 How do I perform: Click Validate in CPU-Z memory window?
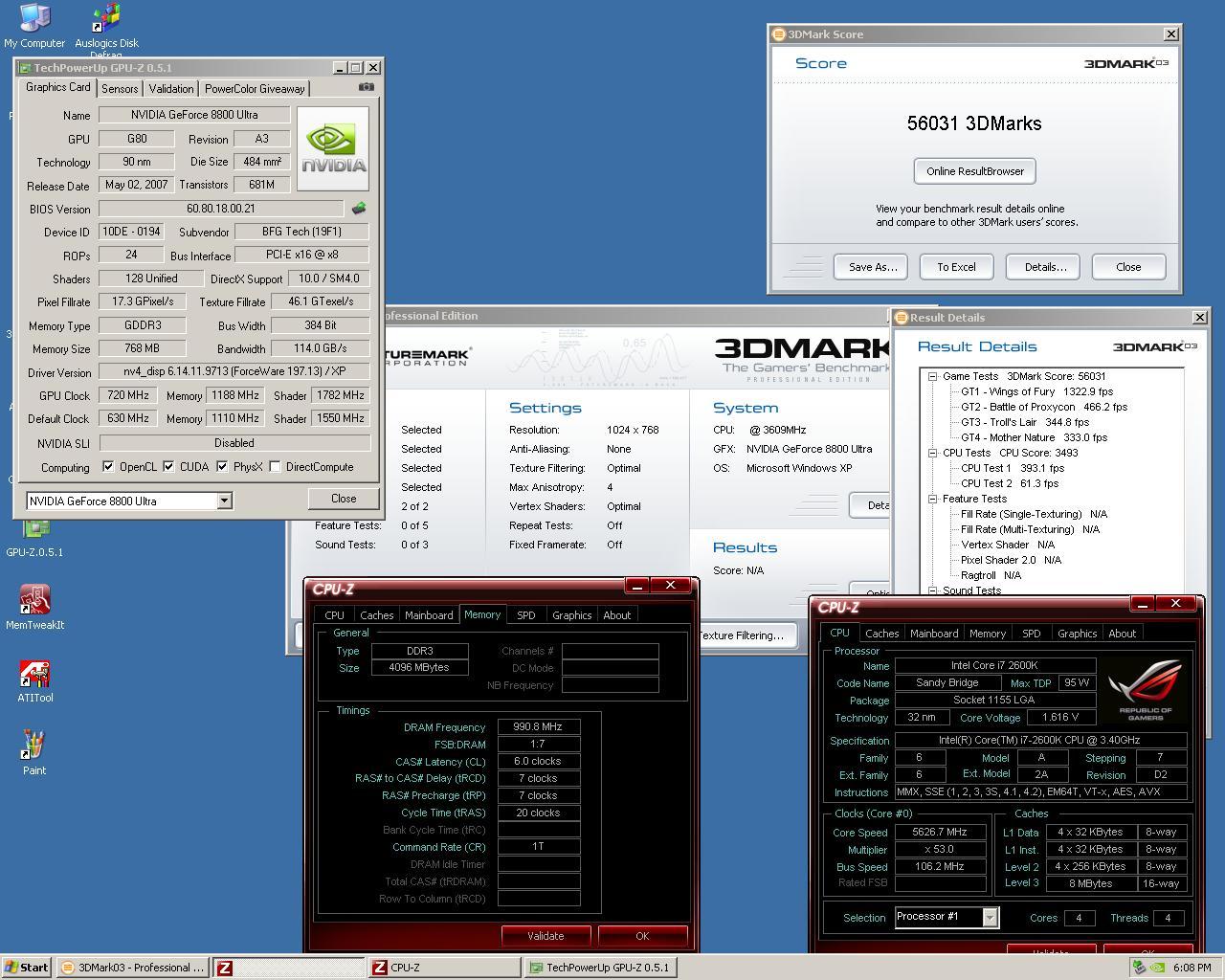[546, 936]
